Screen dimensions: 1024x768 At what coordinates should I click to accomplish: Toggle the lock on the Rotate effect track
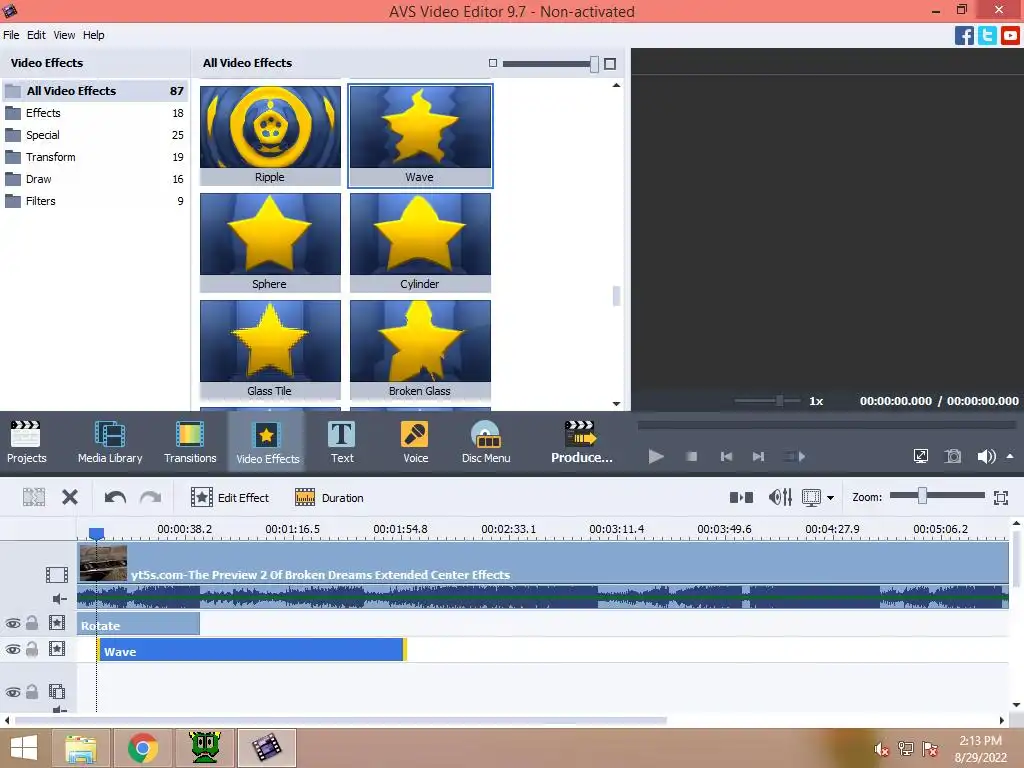coord(32,623)
